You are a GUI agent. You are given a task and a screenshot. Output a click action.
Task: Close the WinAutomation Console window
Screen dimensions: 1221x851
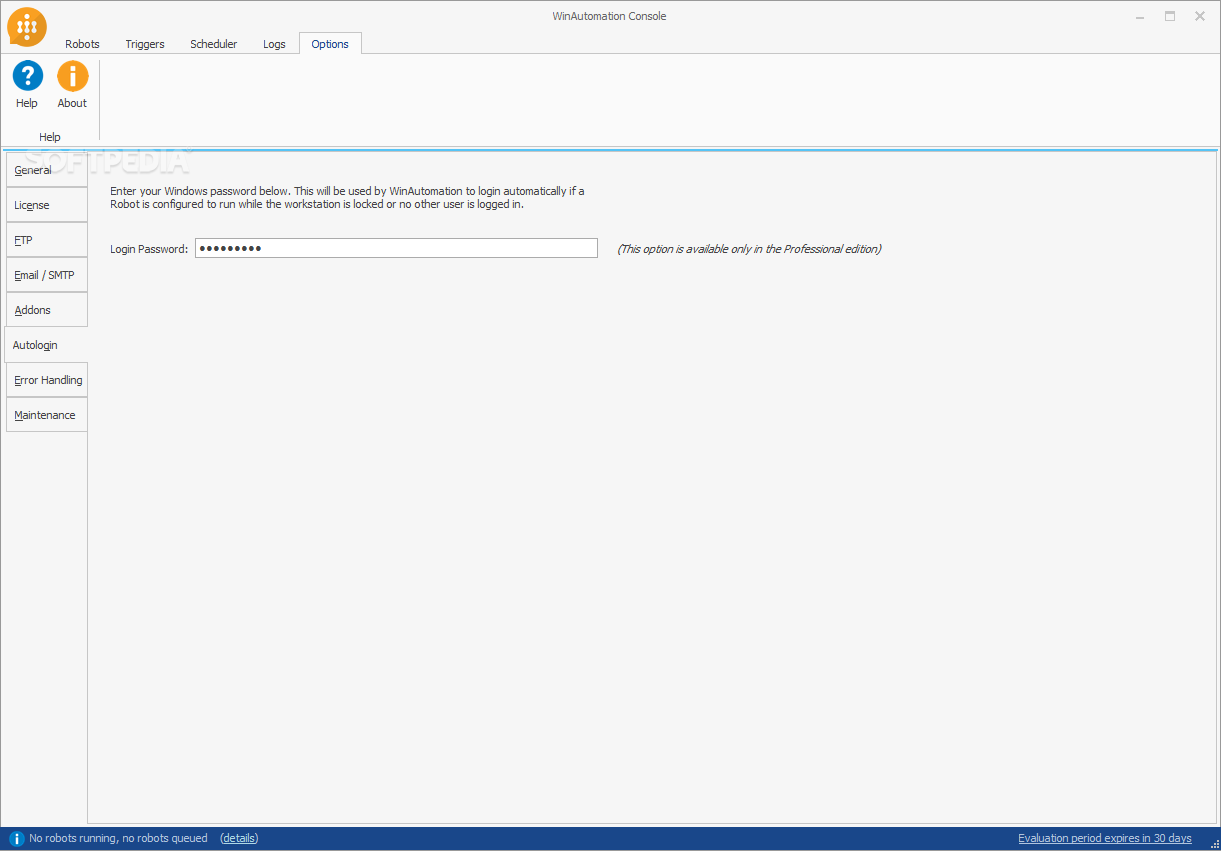pos(1200,16)
